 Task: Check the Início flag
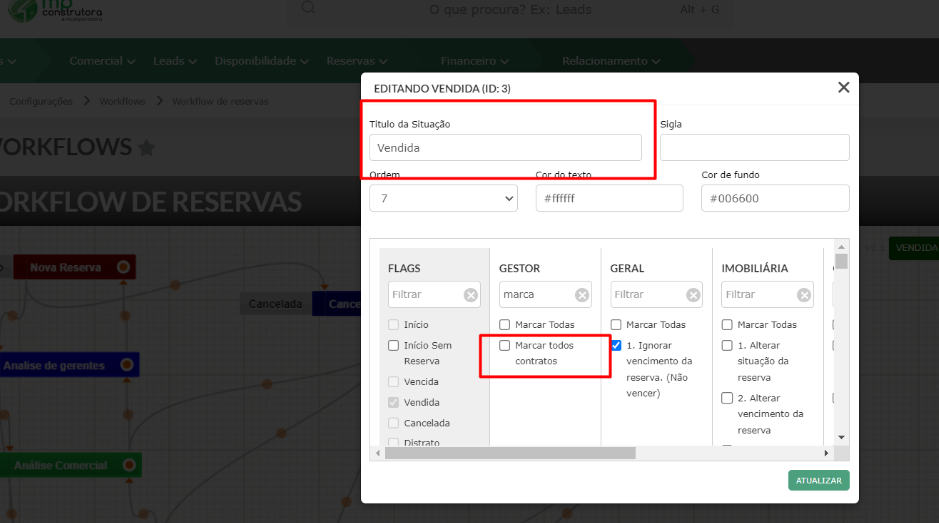393,325
